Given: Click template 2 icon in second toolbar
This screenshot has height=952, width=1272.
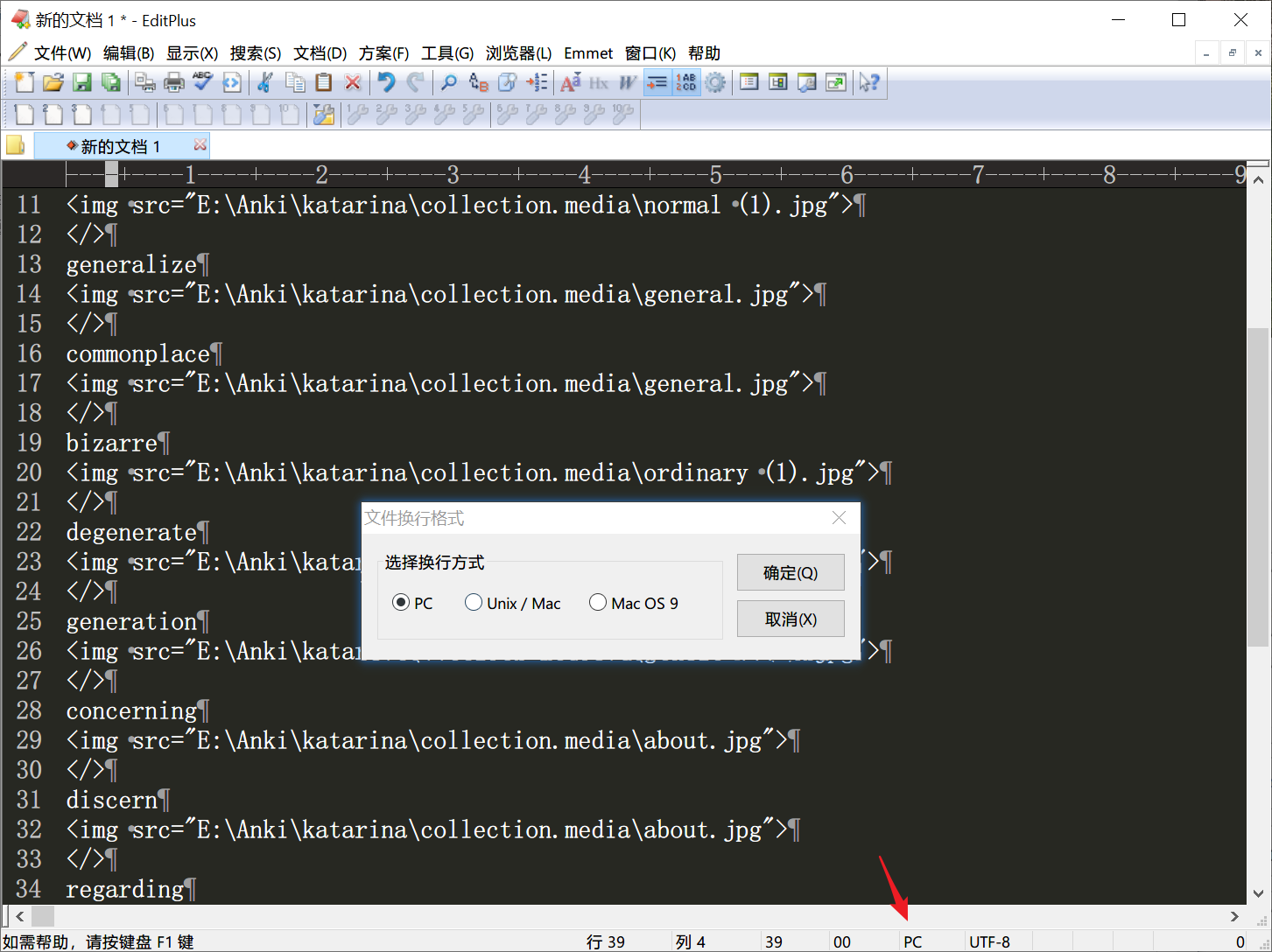Looking at the screenshot, I should click(53, 114).
